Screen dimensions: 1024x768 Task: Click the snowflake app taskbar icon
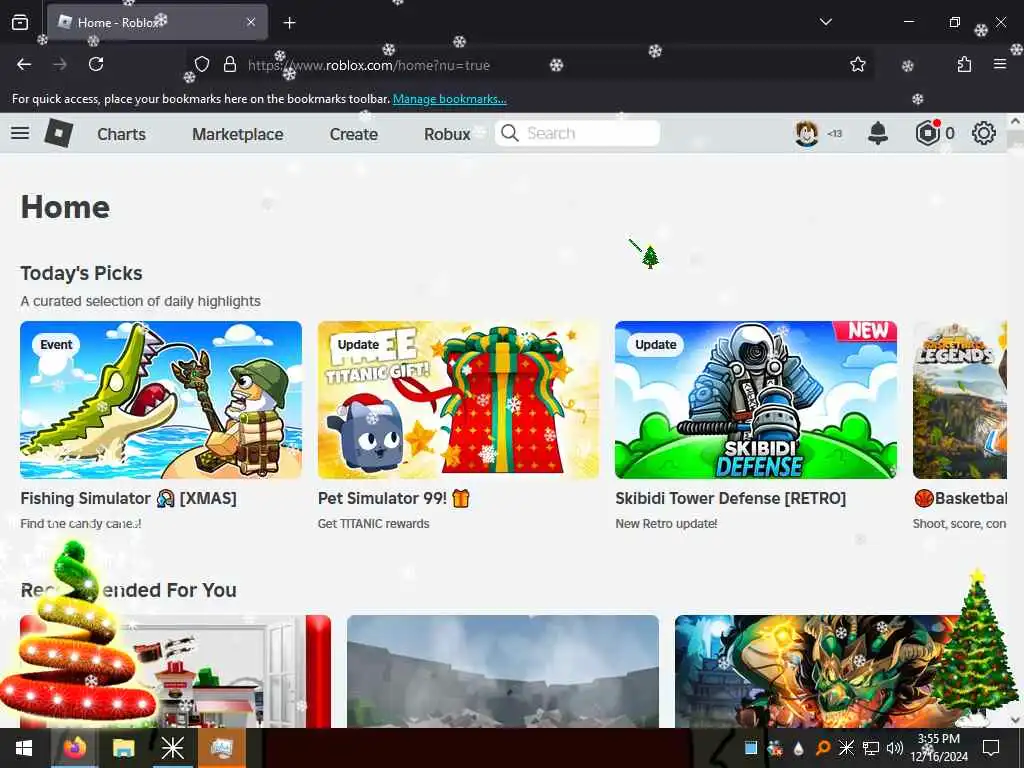[172, 748]
